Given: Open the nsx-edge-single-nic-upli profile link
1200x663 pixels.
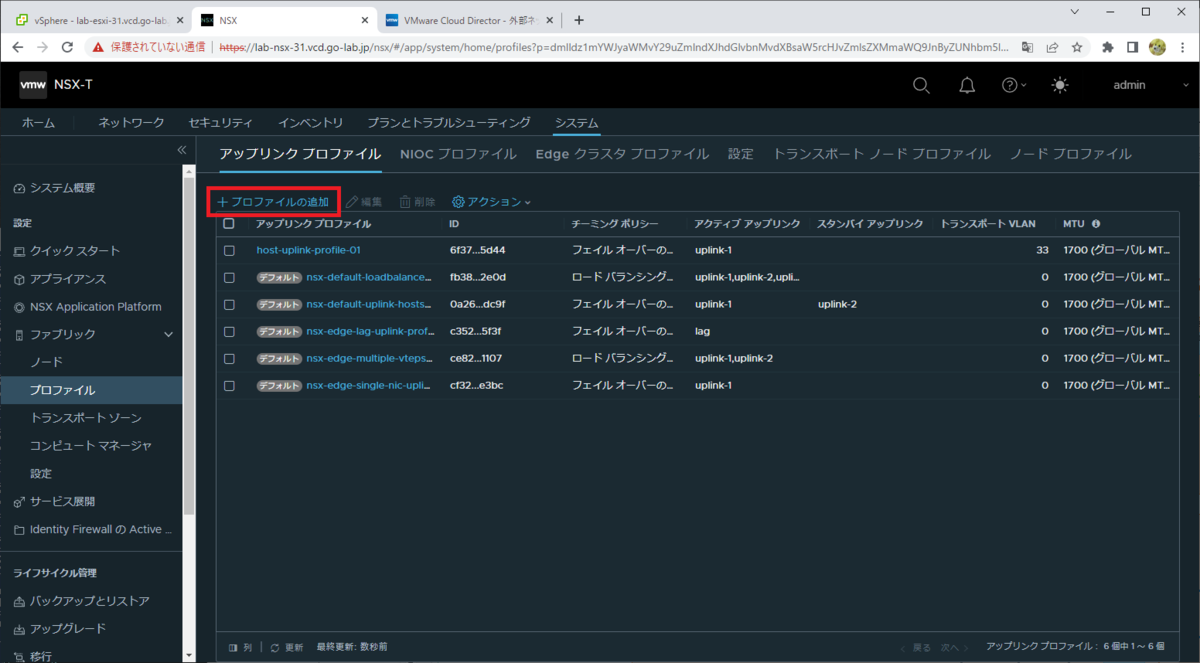Looking at the screenshot, I should [369, 385].
